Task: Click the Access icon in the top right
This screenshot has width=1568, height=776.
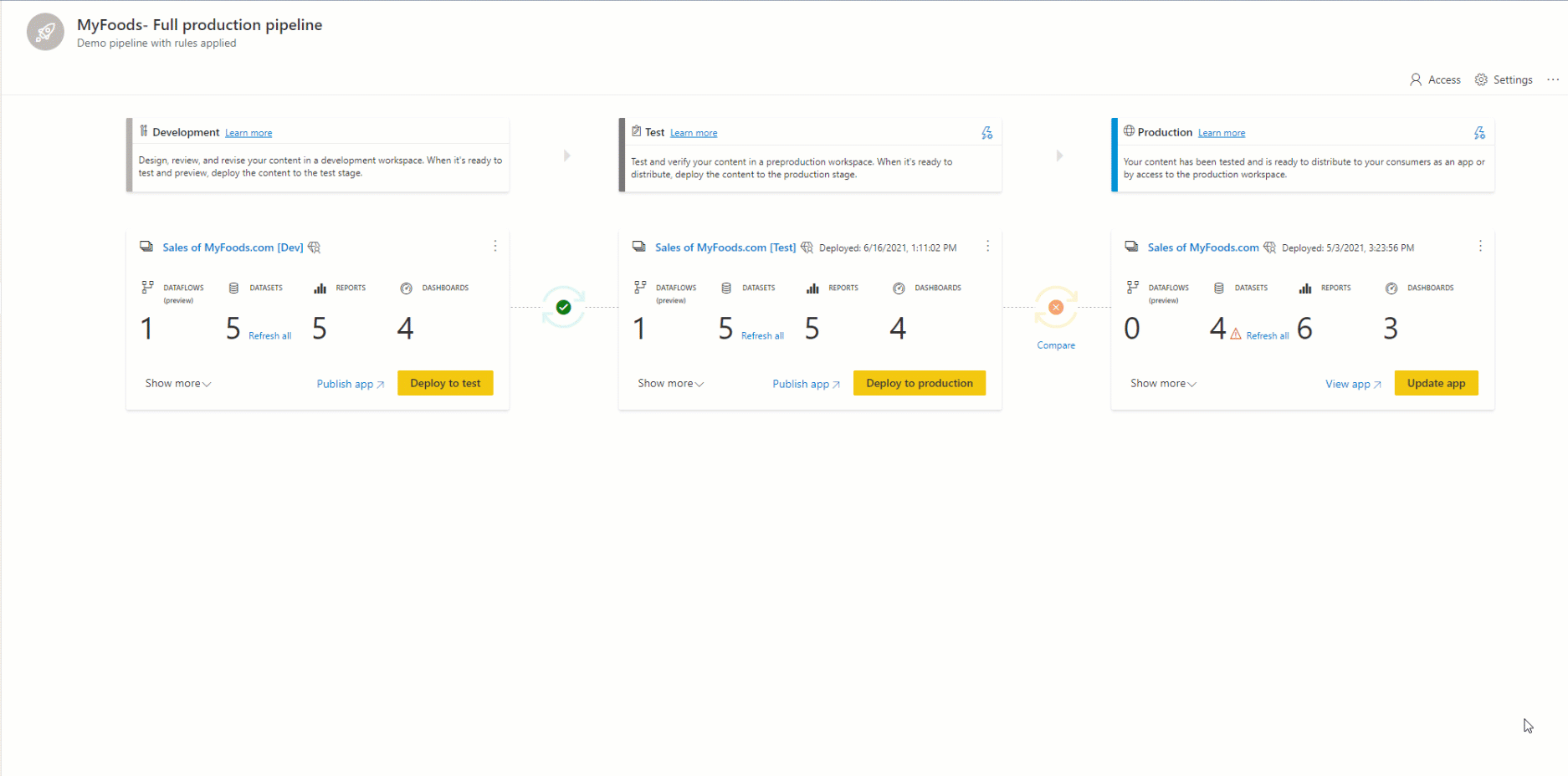Action: (x=1416, y=79)
